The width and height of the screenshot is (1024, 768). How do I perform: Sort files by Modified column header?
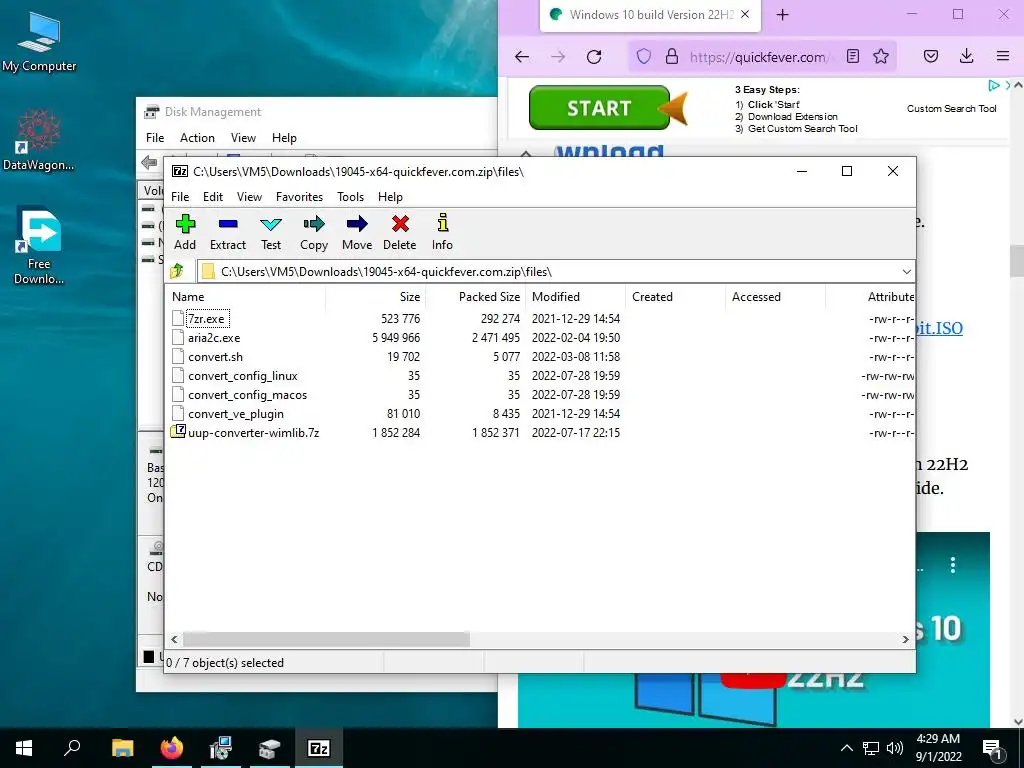[x=575, y=296]
